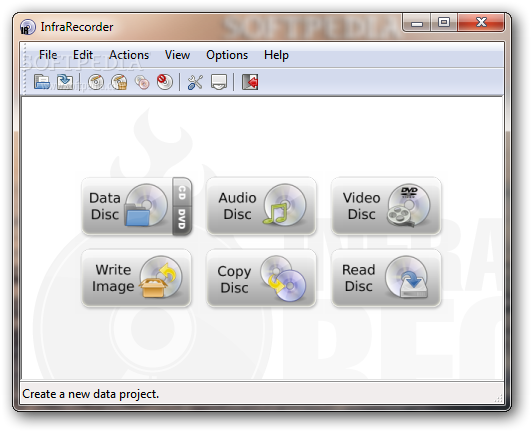Open the Options menu
This screenshot has width=532, height=432.
coord(227,55)
